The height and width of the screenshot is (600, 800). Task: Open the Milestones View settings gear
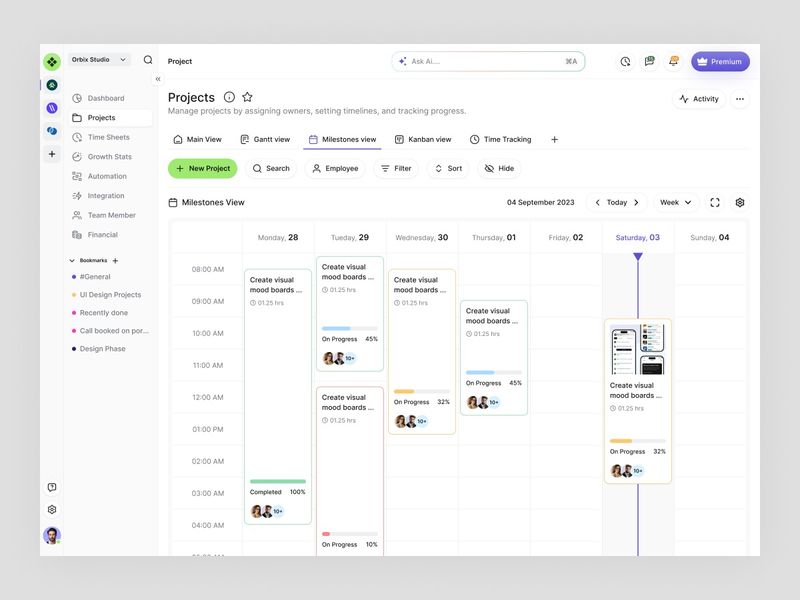pyautogui.click(x=739, y=202)
